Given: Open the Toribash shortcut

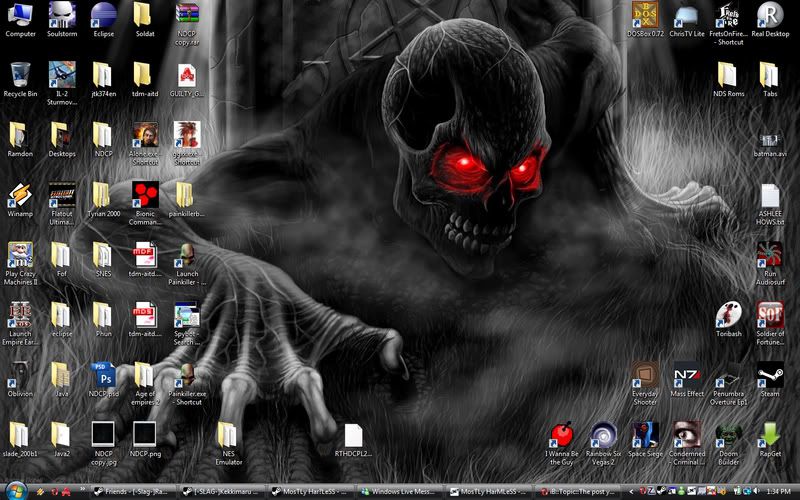Looking at the screenshot, I should pos(729,320).
